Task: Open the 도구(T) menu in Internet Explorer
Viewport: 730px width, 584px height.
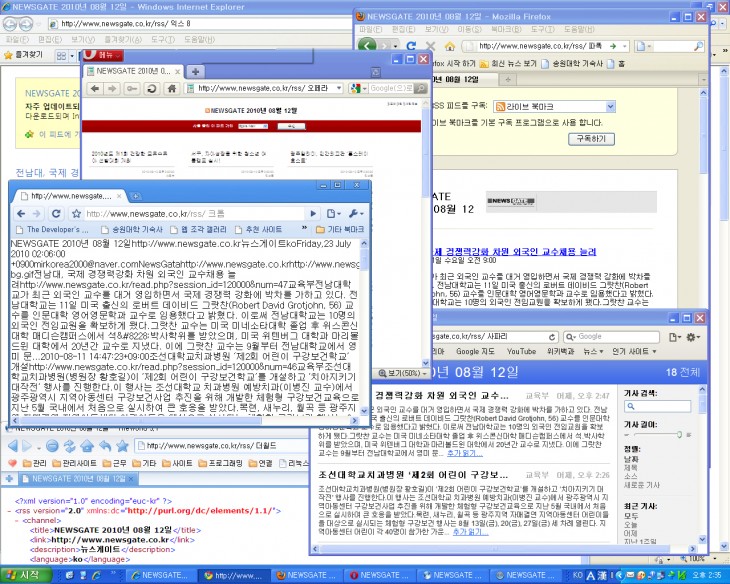Action: (x=163, y=40)
